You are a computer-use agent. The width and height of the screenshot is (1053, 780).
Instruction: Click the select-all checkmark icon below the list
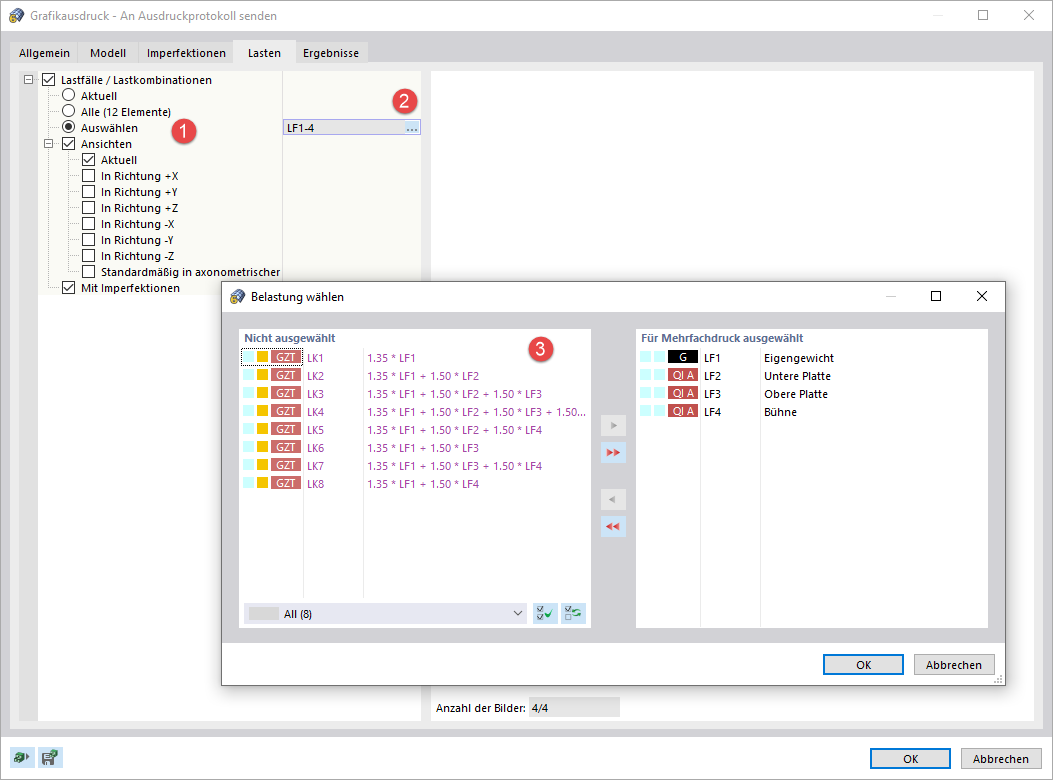pos(545,613)
